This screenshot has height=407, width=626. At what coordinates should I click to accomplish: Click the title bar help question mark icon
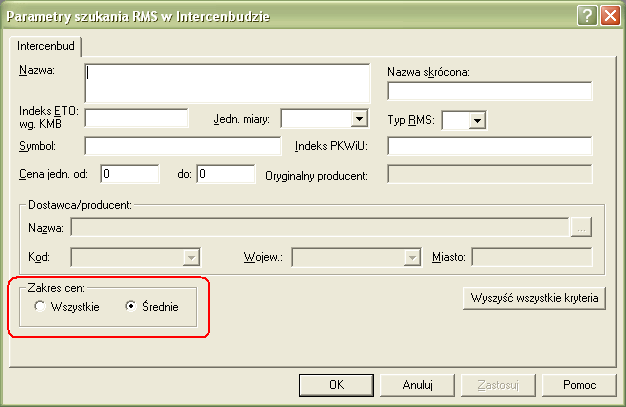(587, 15)
